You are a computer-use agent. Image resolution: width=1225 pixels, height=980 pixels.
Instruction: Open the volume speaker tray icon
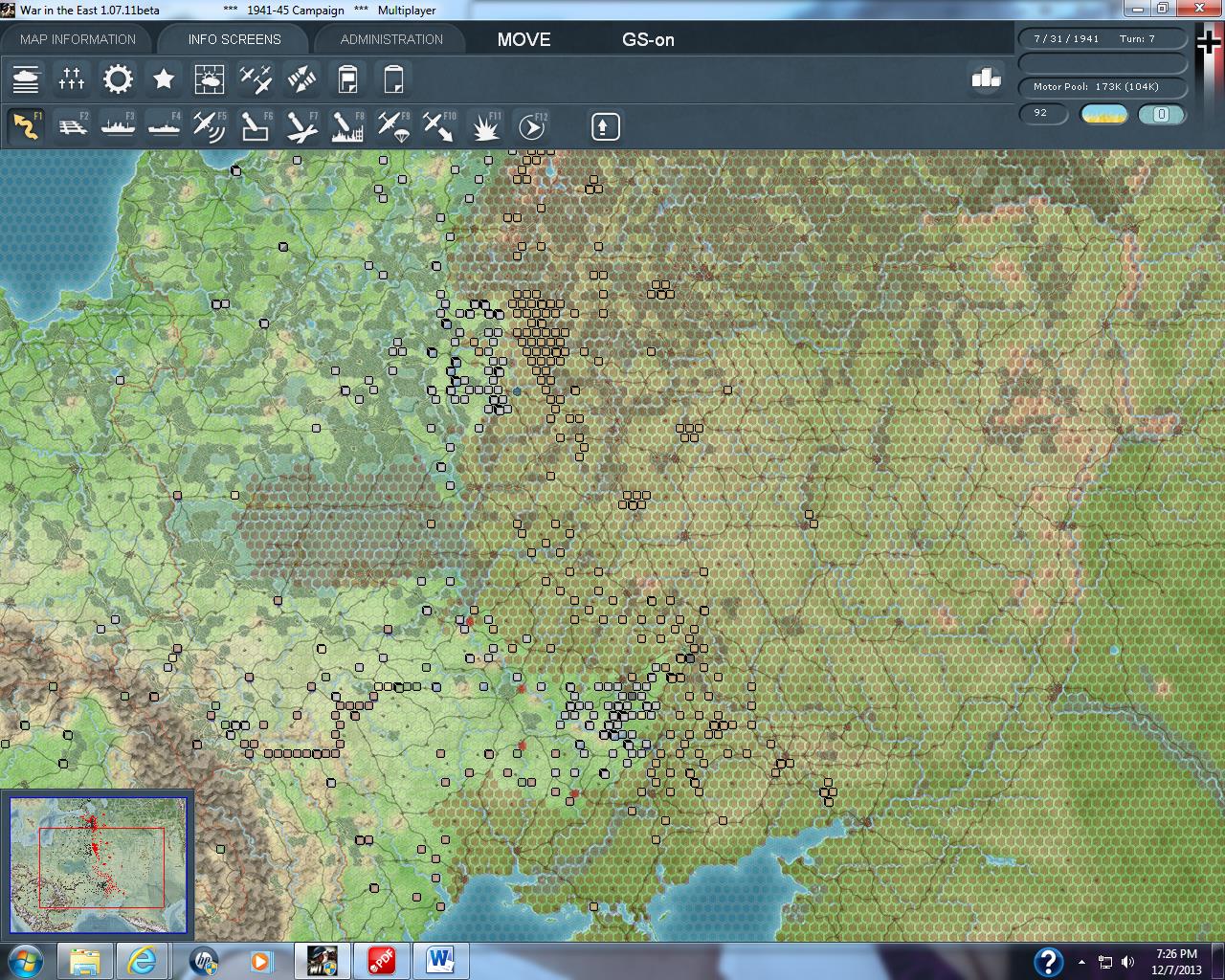click(x=1128, y=962)
